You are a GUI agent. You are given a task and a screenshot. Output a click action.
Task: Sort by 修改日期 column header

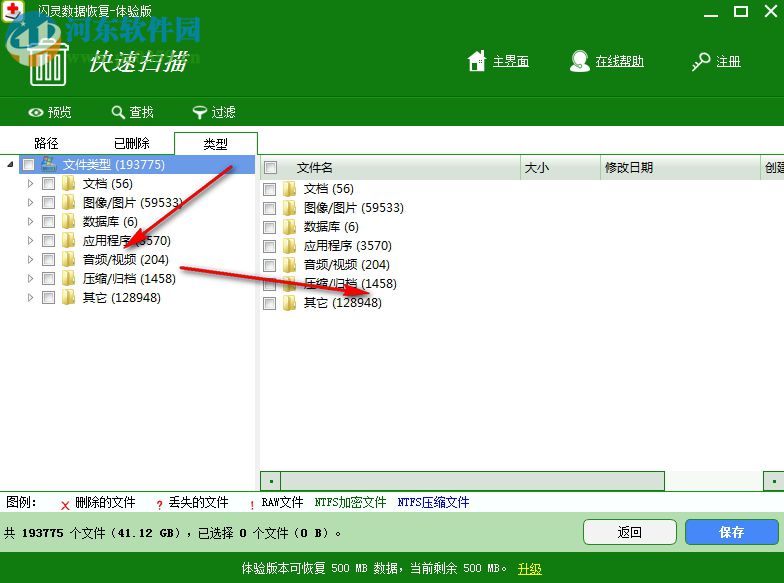680,168
